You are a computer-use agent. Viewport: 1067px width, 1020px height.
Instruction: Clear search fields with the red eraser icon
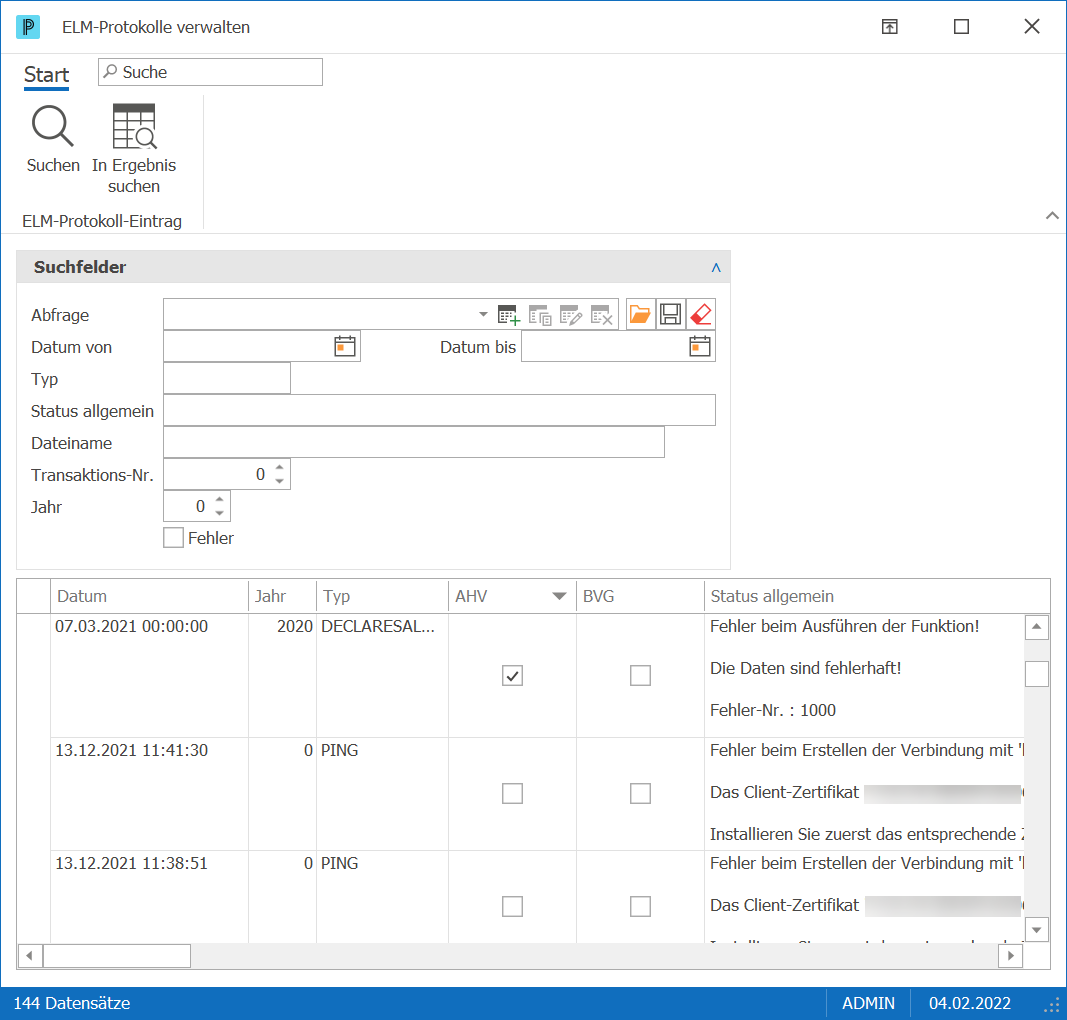(x=701, y=314)
